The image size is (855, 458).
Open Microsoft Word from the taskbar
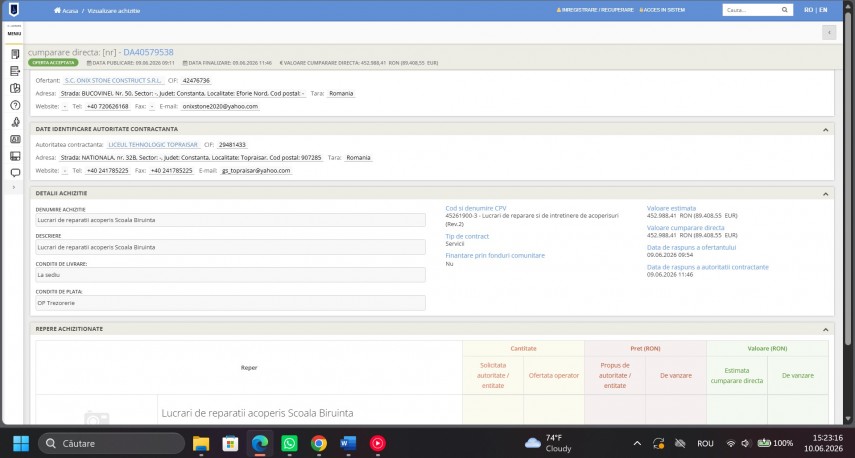click(x=348, y=443)
